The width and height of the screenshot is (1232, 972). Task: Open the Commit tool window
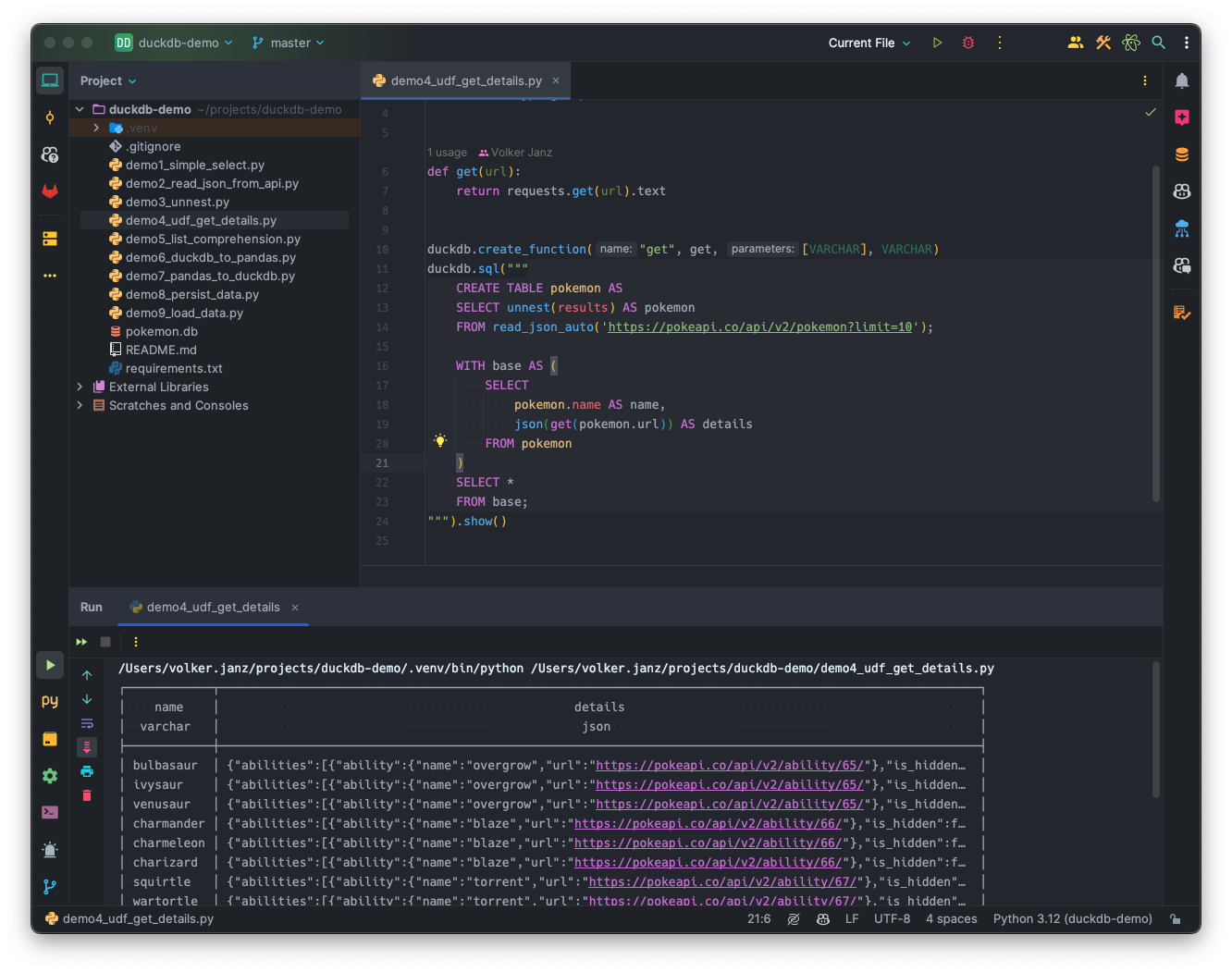(50, 117)
